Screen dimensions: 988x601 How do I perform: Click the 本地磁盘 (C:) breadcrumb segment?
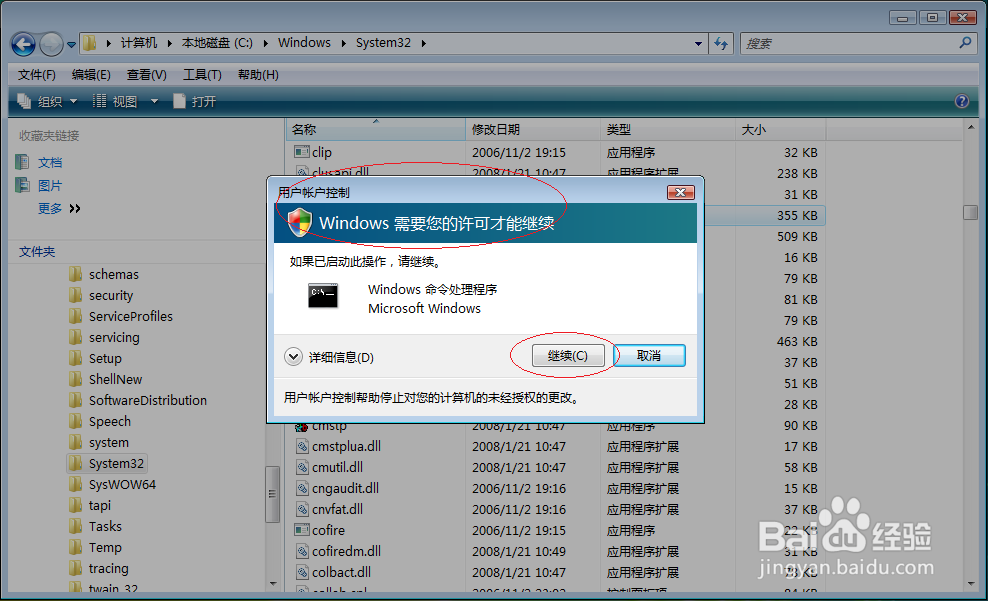217,43
